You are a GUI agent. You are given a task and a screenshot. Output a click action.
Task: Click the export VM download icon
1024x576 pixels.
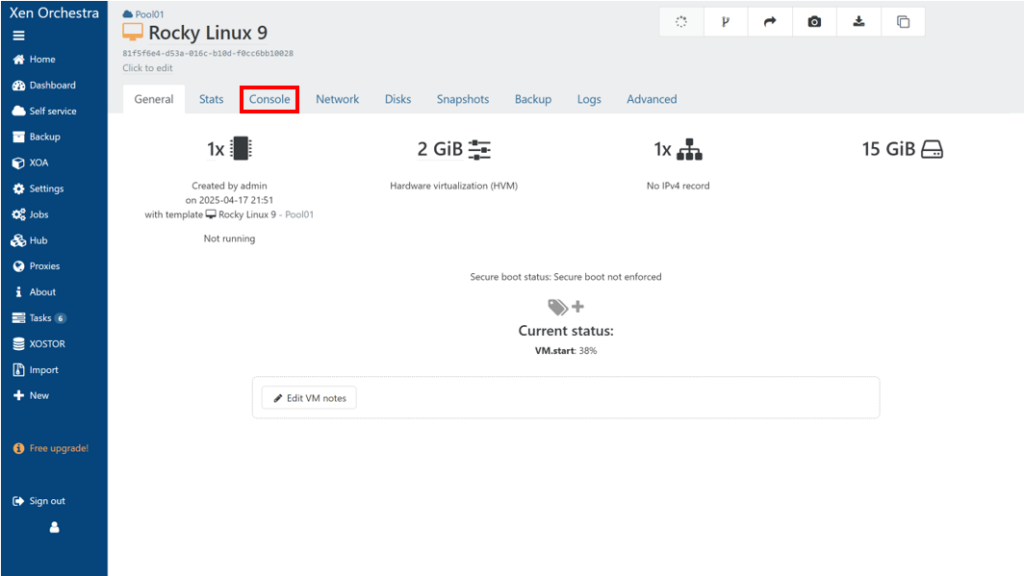click(858, 22)
